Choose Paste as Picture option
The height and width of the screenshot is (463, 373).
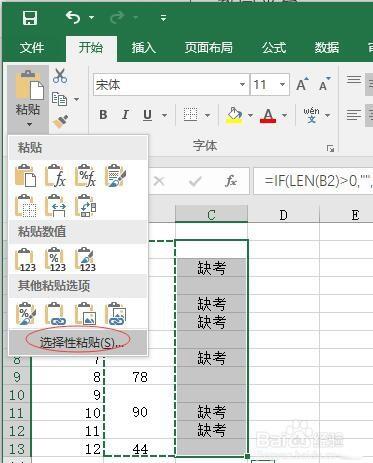tap(85, 313)
